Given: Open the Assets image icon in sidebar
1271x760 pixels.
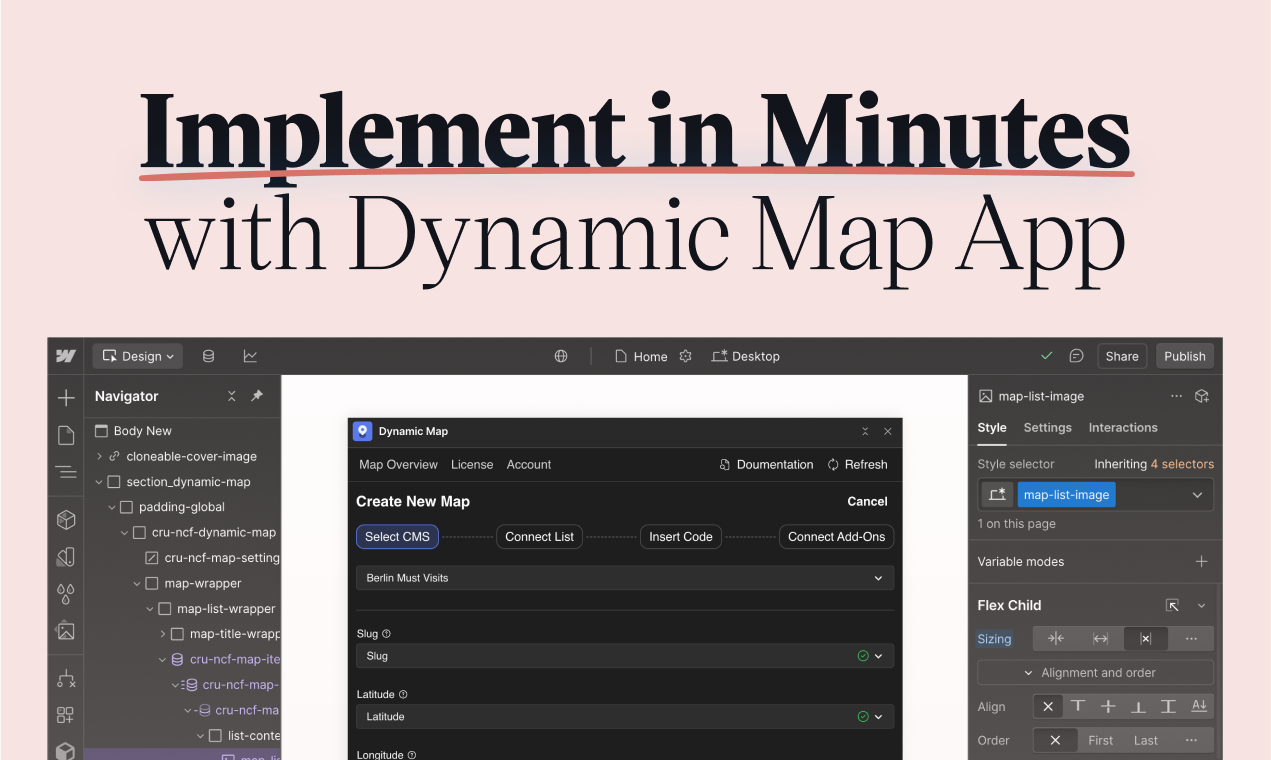Looking at the screenshot, I should (66, 631).
